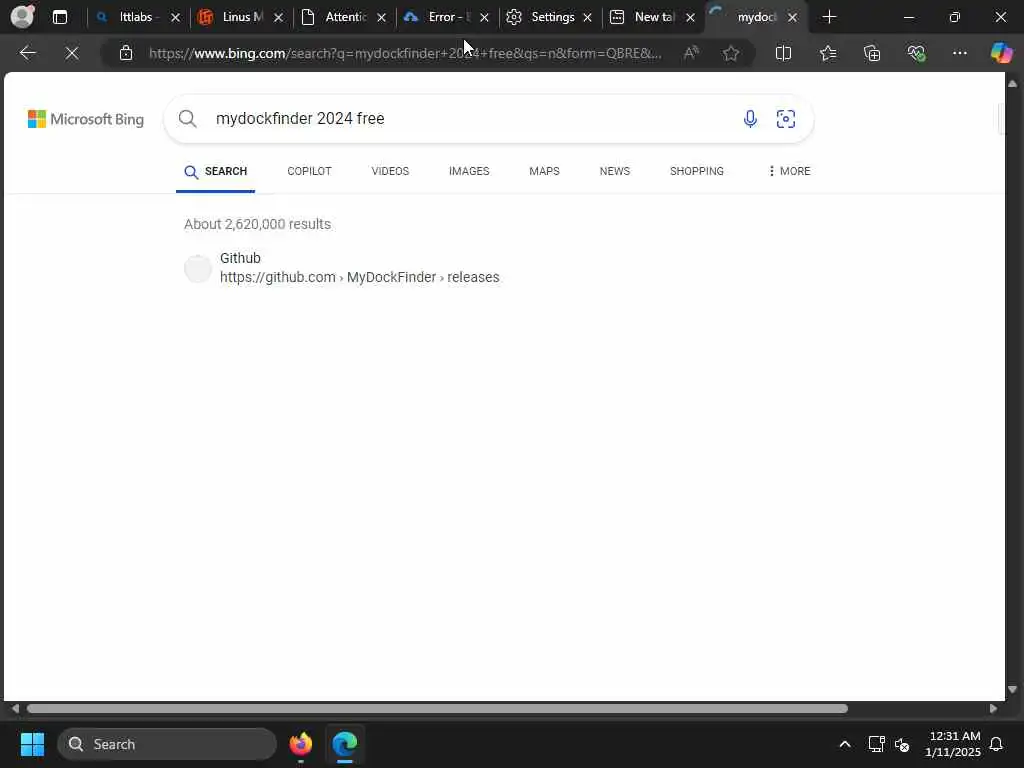Screen dimensions: 1024x768
Task: Open the Windows Start menu
Action: pos(32,744)
